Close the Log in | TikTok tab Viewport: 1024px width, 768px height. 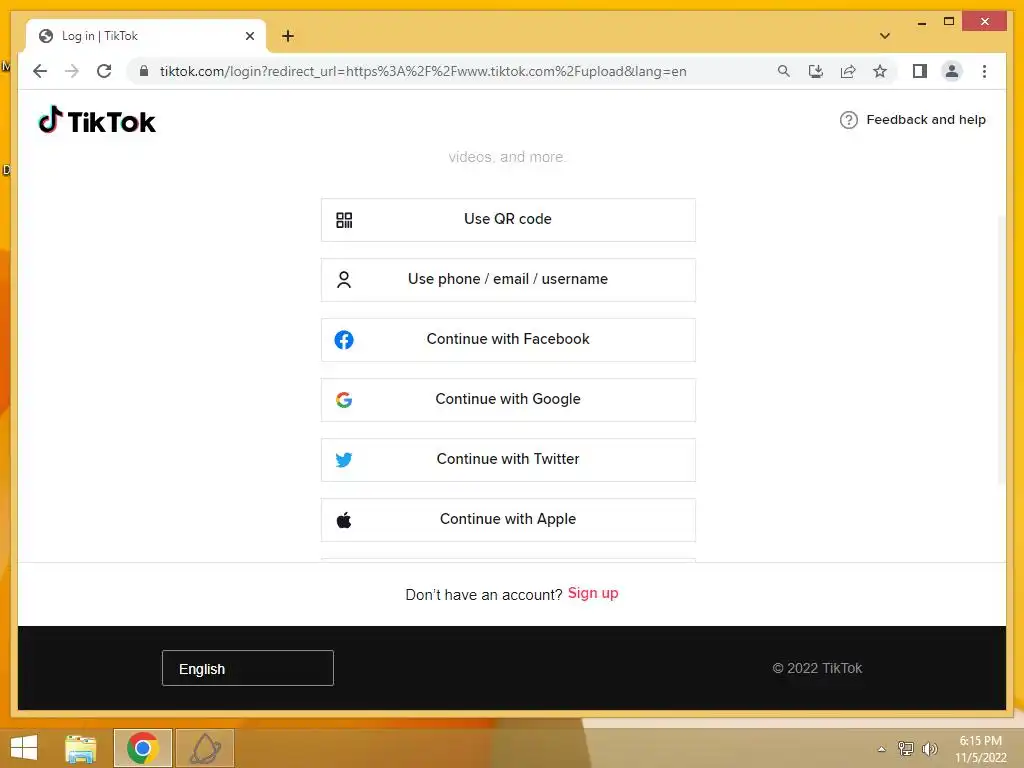[x=249, y=36]
